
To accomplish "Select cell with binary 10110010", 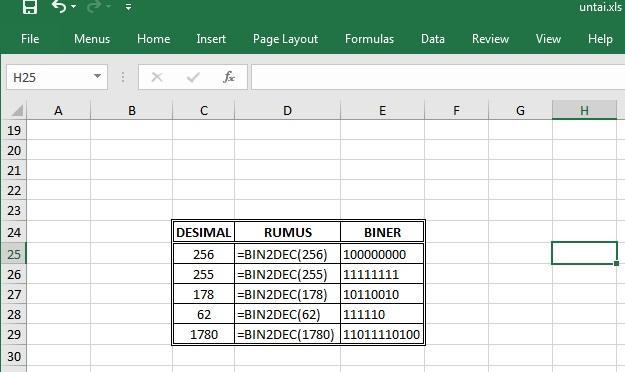I will coord(382,294).
